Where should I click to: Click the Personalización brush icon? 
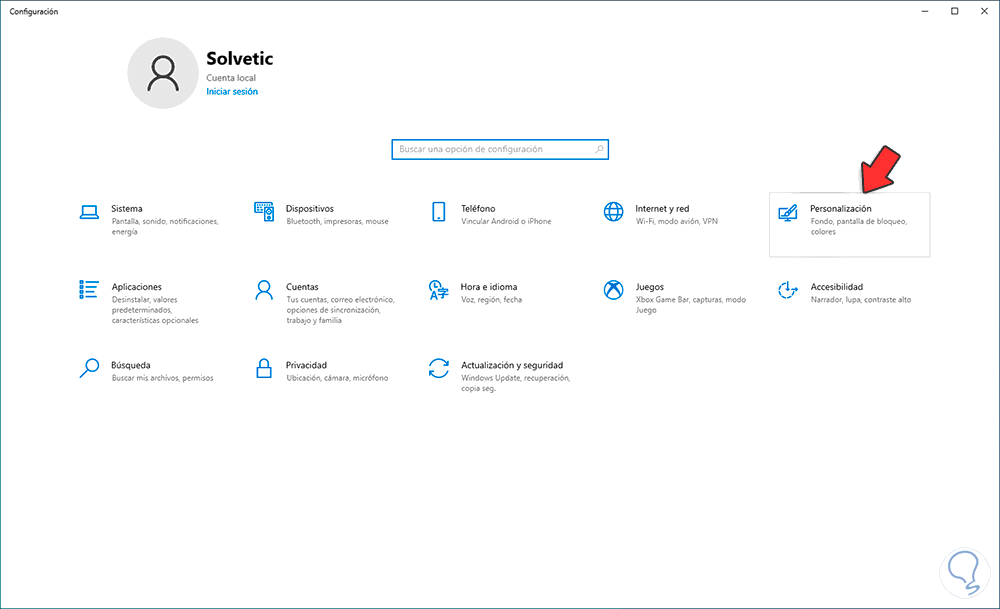point(788,212)
